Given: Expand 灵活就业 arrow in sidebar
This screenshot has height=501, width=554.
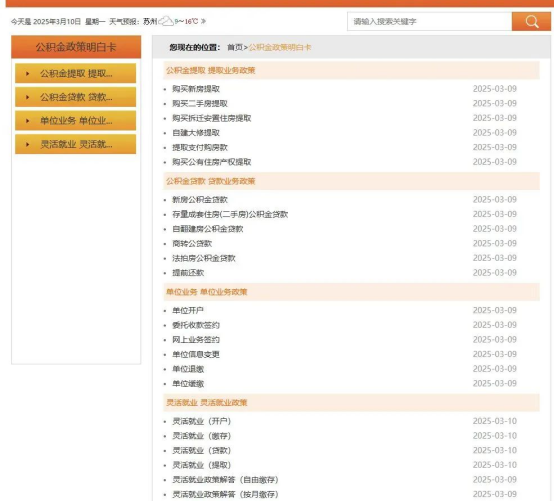Looking at the screenshot, I should (x=28, y=145).
